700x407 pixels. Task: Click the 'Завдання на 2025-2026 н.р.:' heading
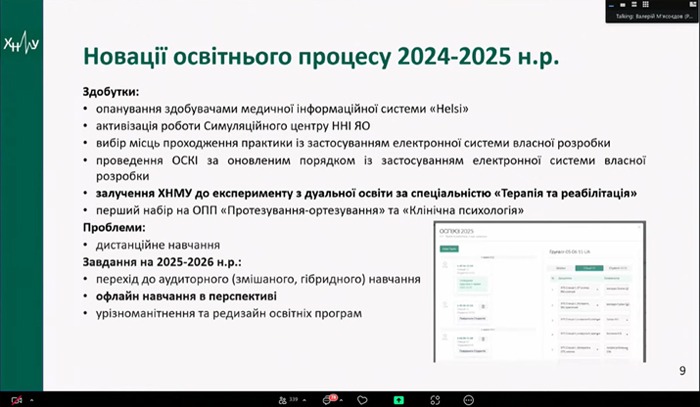click(x=162, y=262)
